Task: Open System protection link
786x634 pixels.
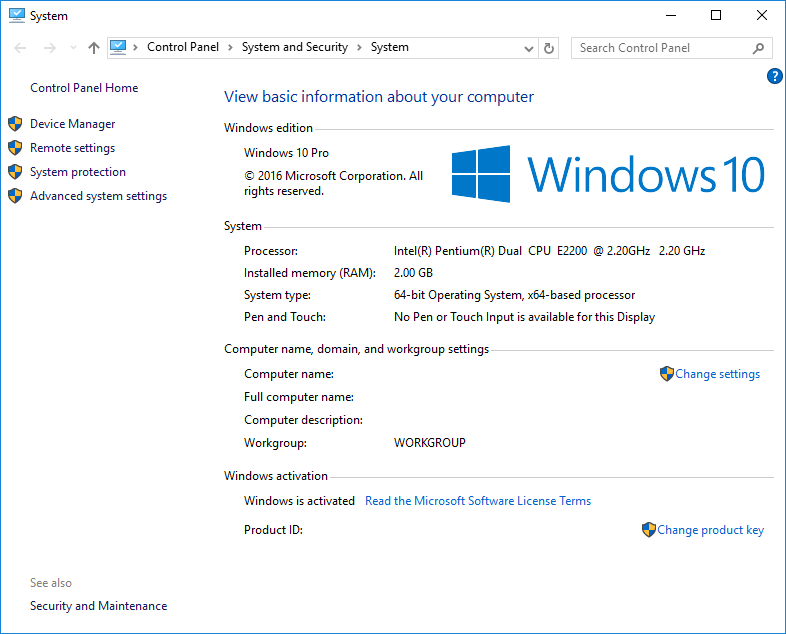Action: (x=78, y=172)
